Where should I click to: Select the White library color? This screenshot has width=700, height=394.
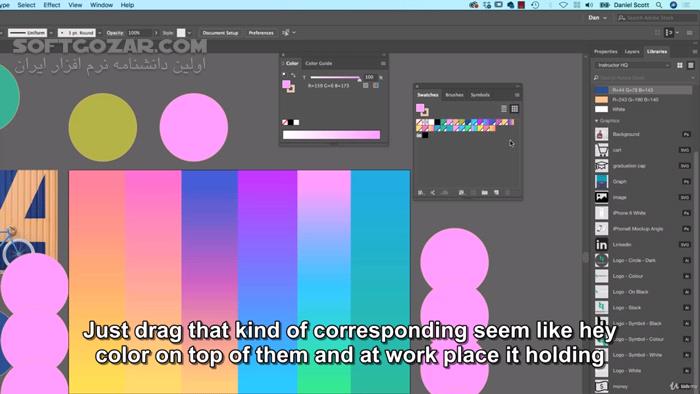(643, 109)
